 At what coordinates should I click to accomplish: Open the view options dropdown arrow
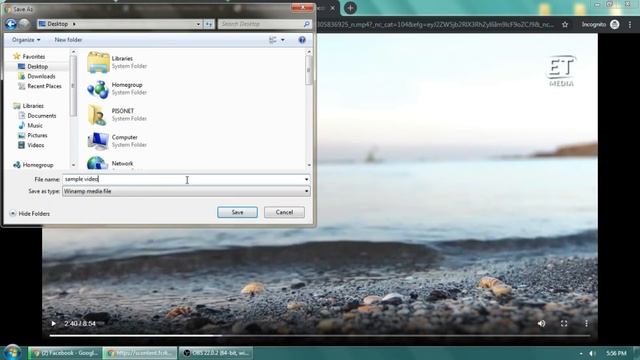(282, 40)
